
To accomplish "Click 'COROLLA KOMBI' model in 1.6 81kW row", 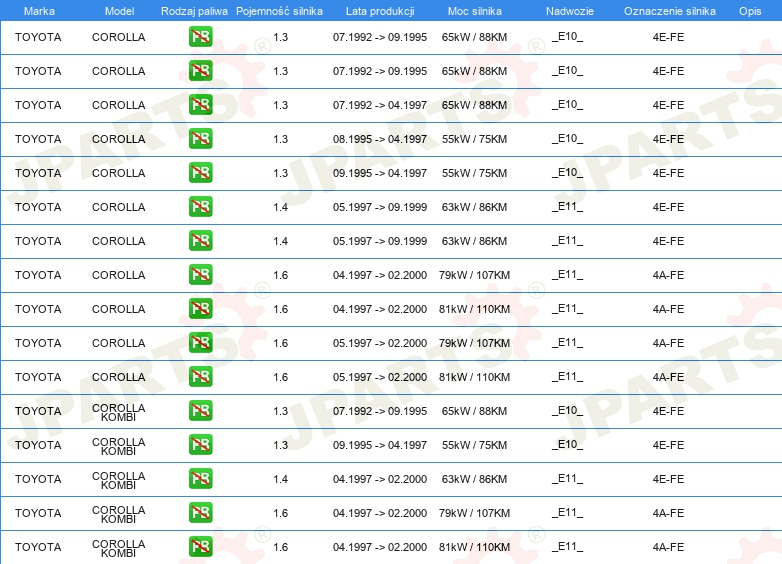I will tap(119, 548).
